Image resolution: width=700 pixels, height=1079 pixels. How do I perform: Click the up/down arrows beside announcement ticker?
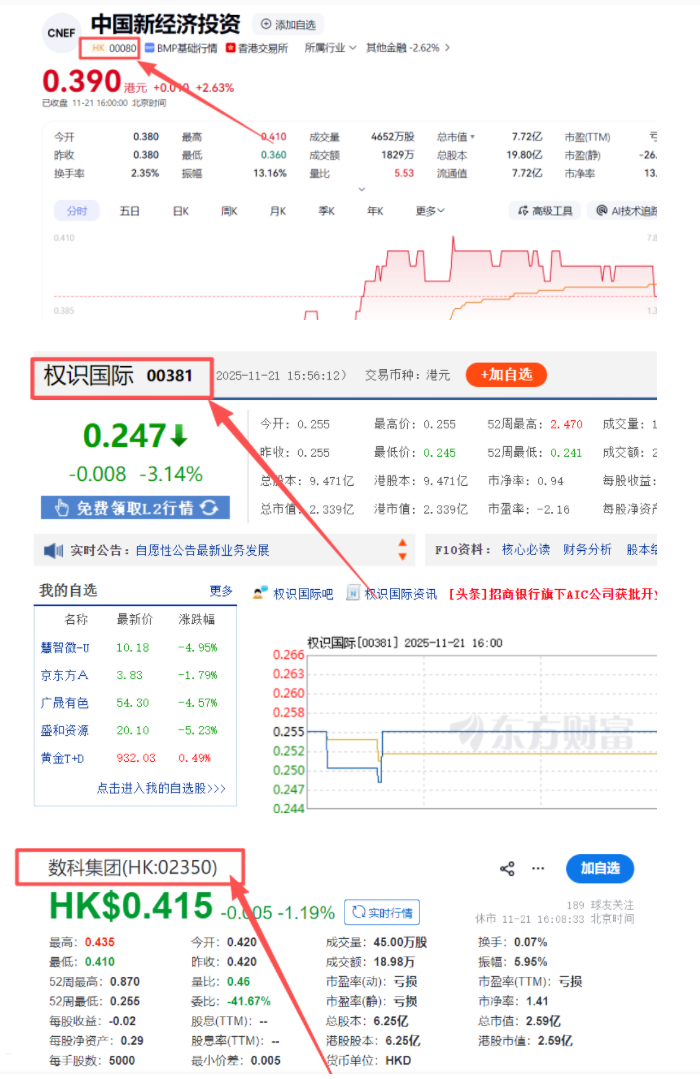click(402, 550)
